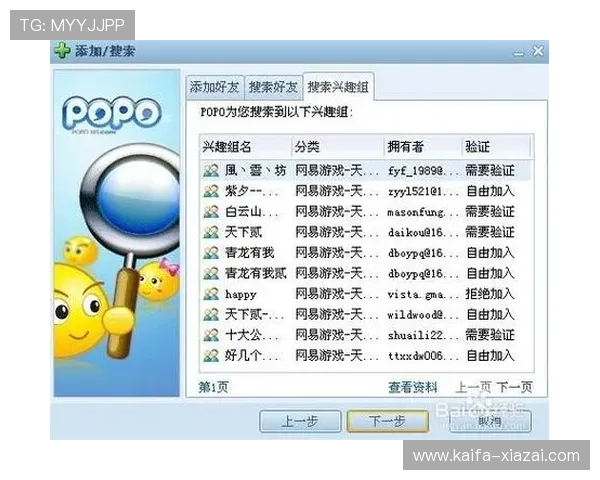The width and height of the screenshot is (600, 480).
Task: Sort by the 拥有者 column header
Action: pos(423,147)
